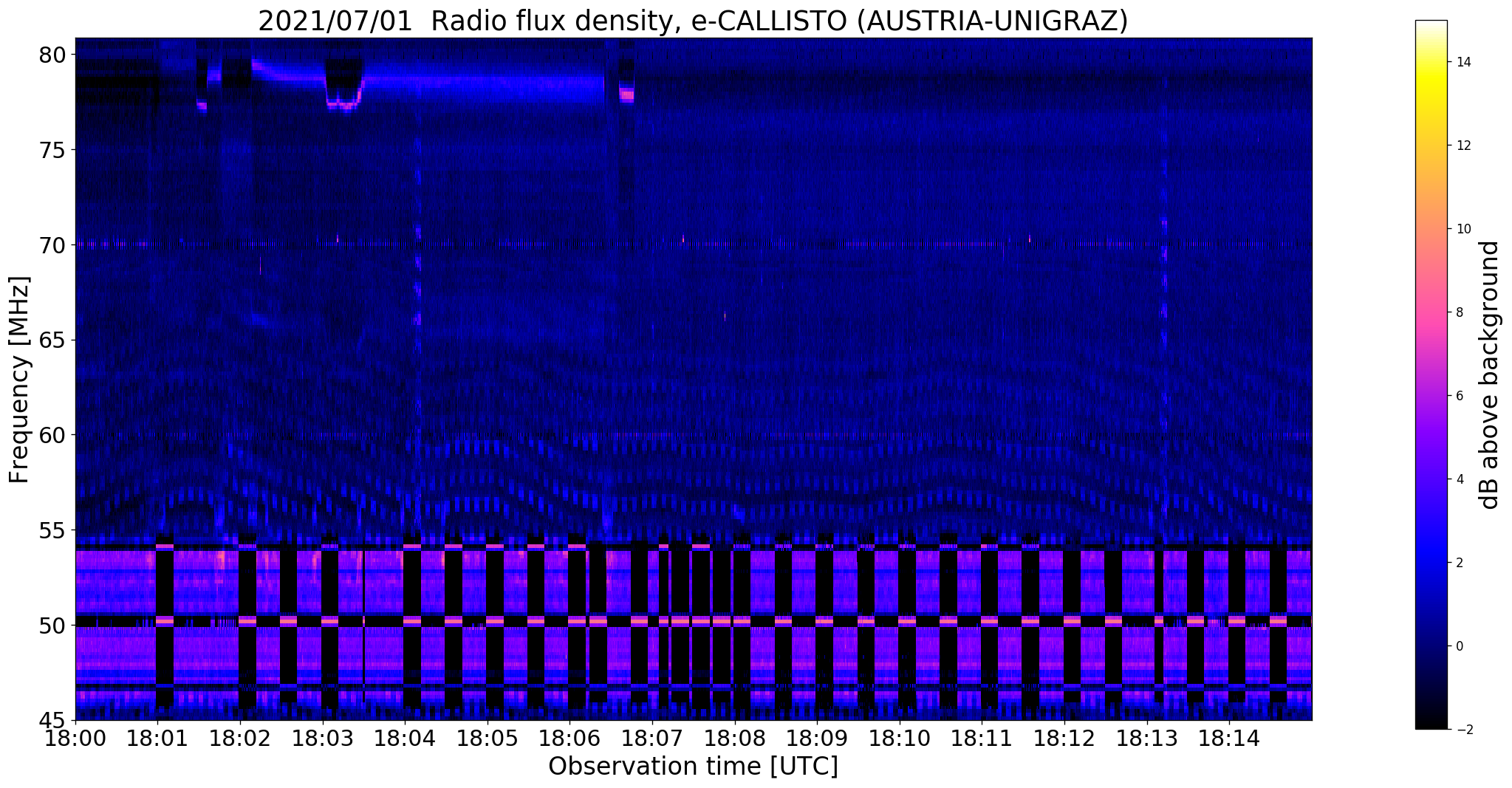Click the 18:04 time tick label
The image size is (1512, 788).
tap(405, 738)
